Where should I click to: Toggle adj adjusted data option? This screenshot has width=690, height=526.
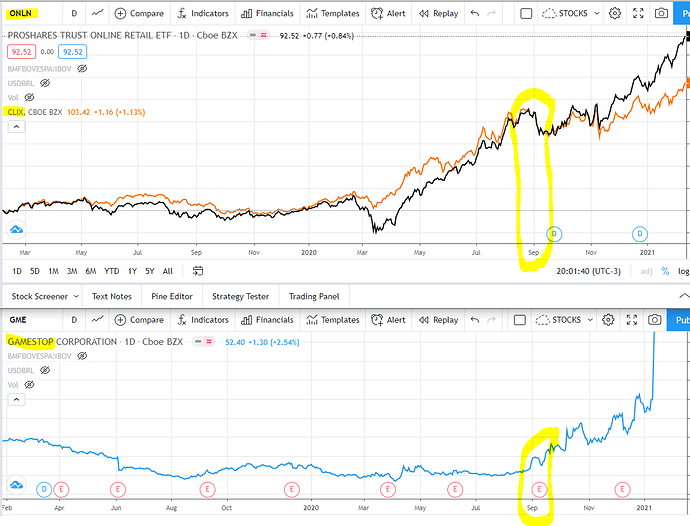tap(646, 271)
